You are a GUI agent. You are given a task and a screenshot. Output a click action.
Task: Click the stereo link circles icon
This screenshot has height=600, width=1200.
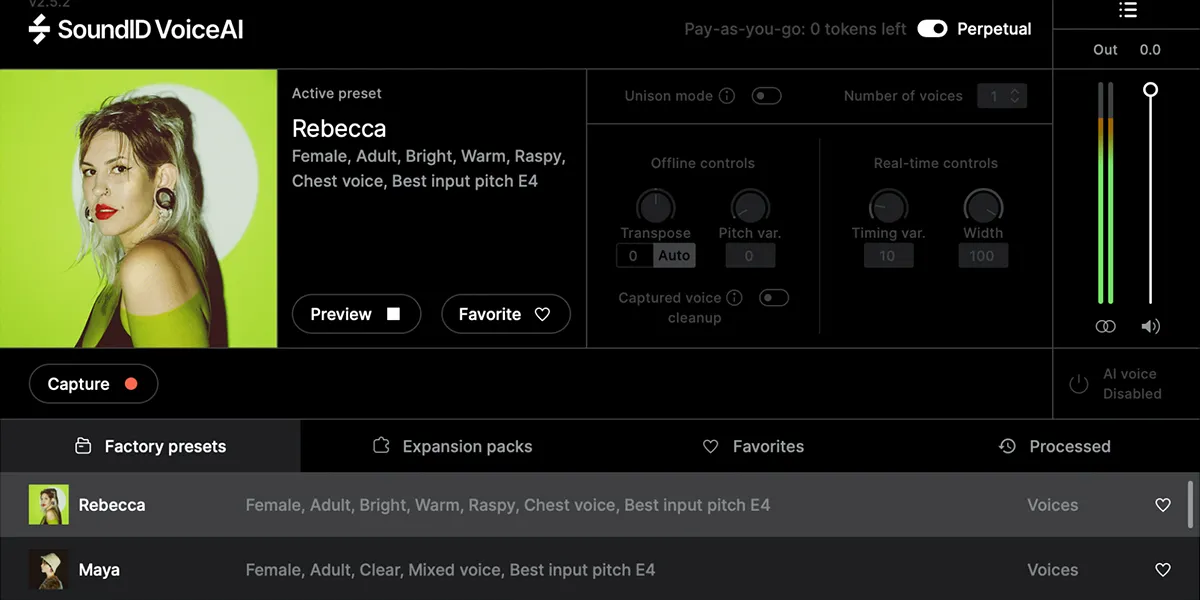click(1105, 326)
